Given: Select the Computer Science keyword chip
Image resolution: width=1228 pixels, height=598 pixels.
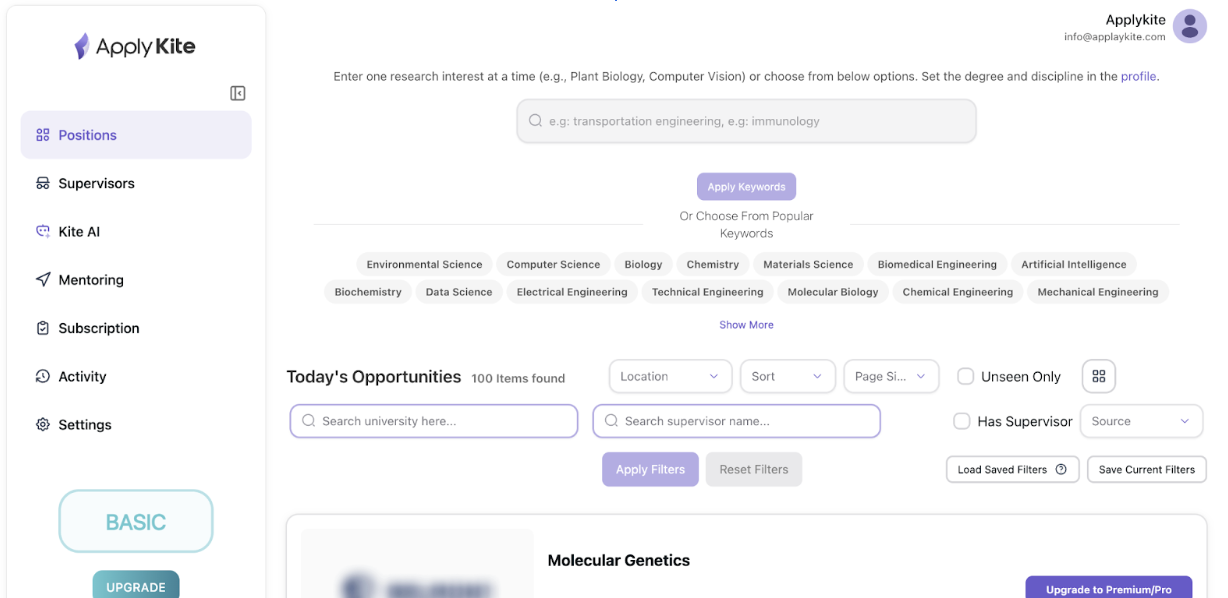Looking at the screenshot, I should coord(553,265).
